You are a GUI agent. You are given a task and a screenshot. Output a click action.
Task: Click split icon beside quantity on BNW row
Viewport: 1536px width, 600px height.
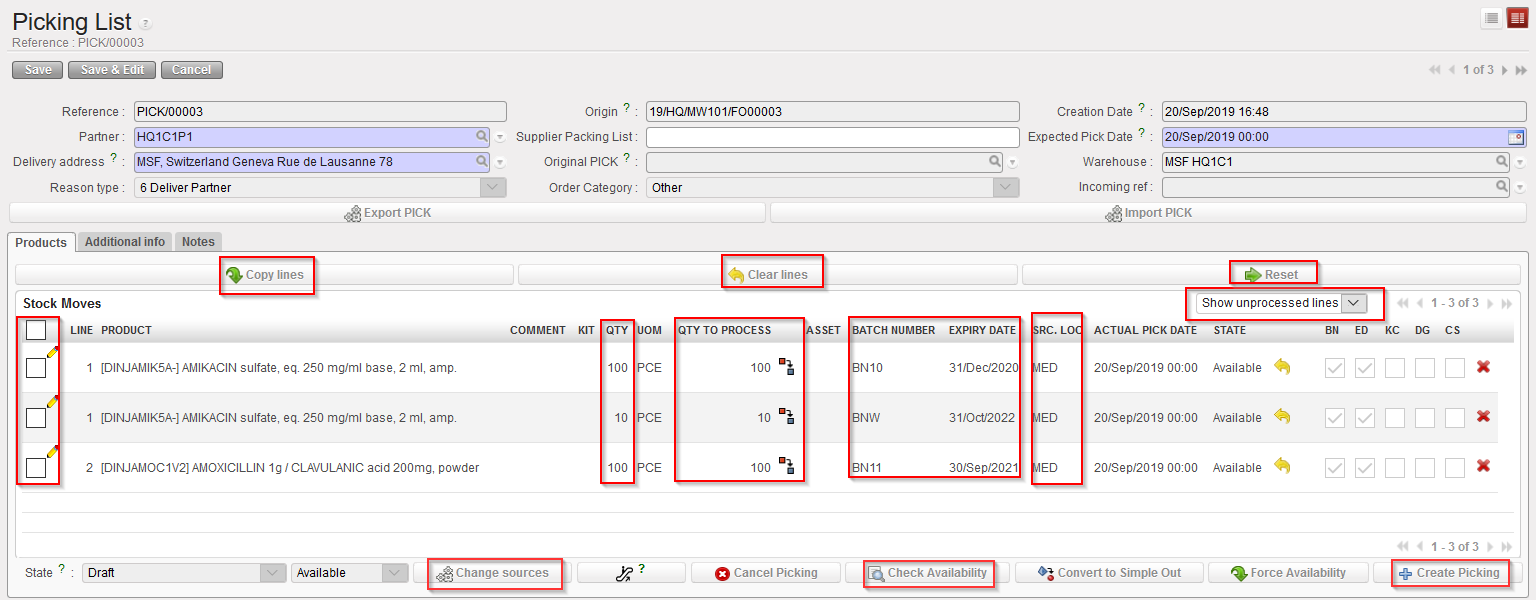click(787, 418)
